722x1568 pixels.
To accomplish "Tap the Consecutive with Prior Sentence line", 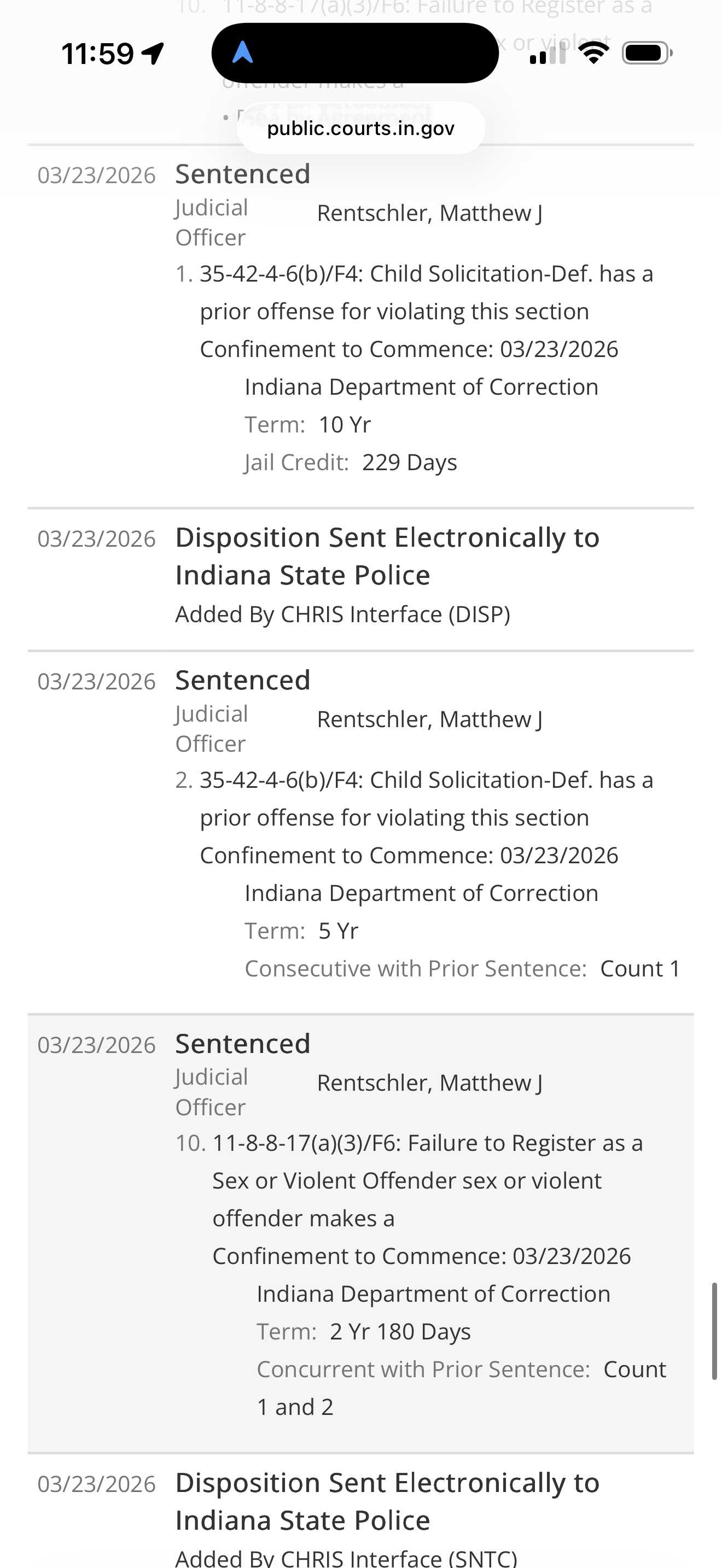I will [x=462, y=969].
